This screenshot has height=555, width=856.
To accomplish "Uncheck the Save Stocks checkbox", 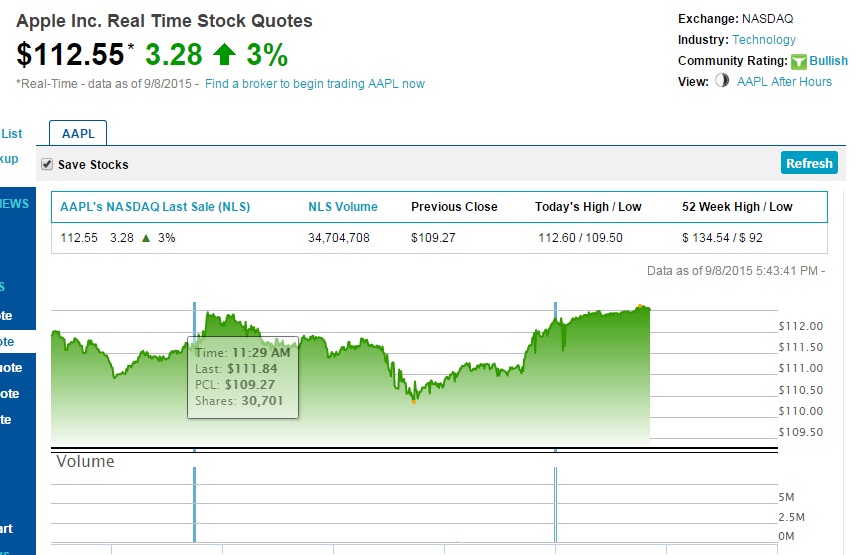I will click(x=47, y=164).
